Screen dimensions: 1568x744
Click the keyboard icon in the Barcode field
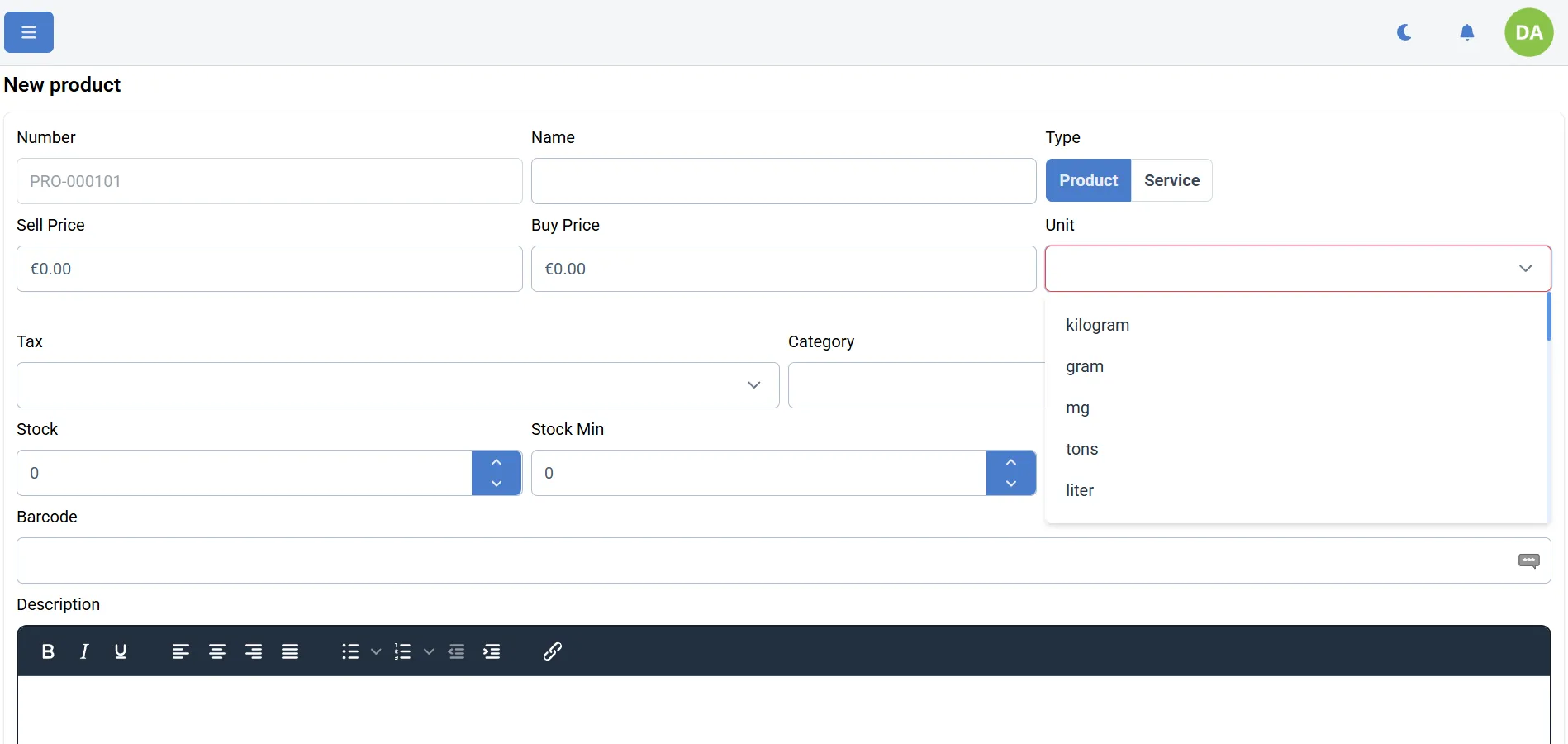pyautogui.click(x=1529, y=560)
